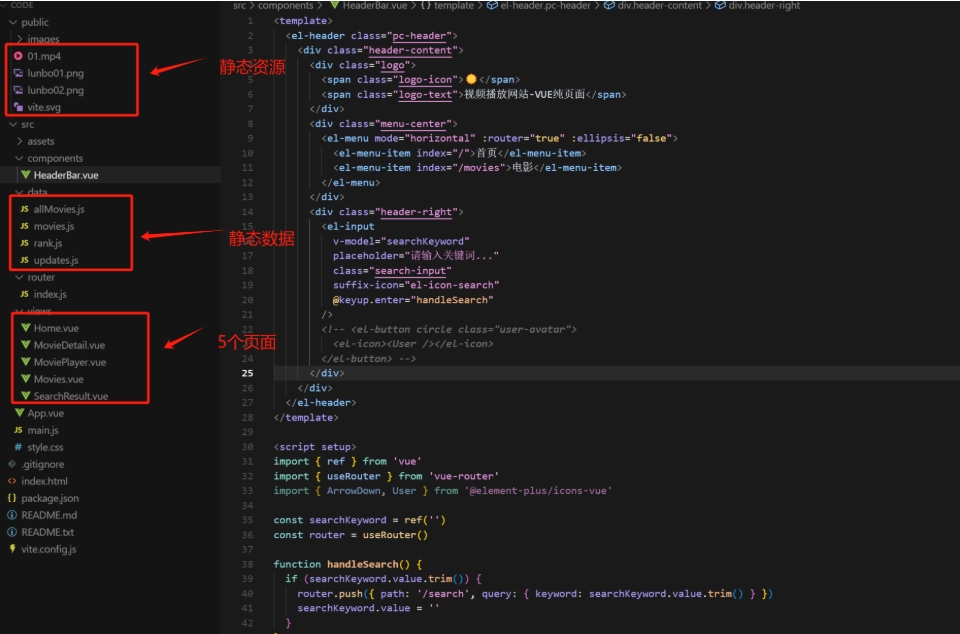Click the .gitignore file icon
The height and width of the screenshot is (634, 960).
point(12,464)
